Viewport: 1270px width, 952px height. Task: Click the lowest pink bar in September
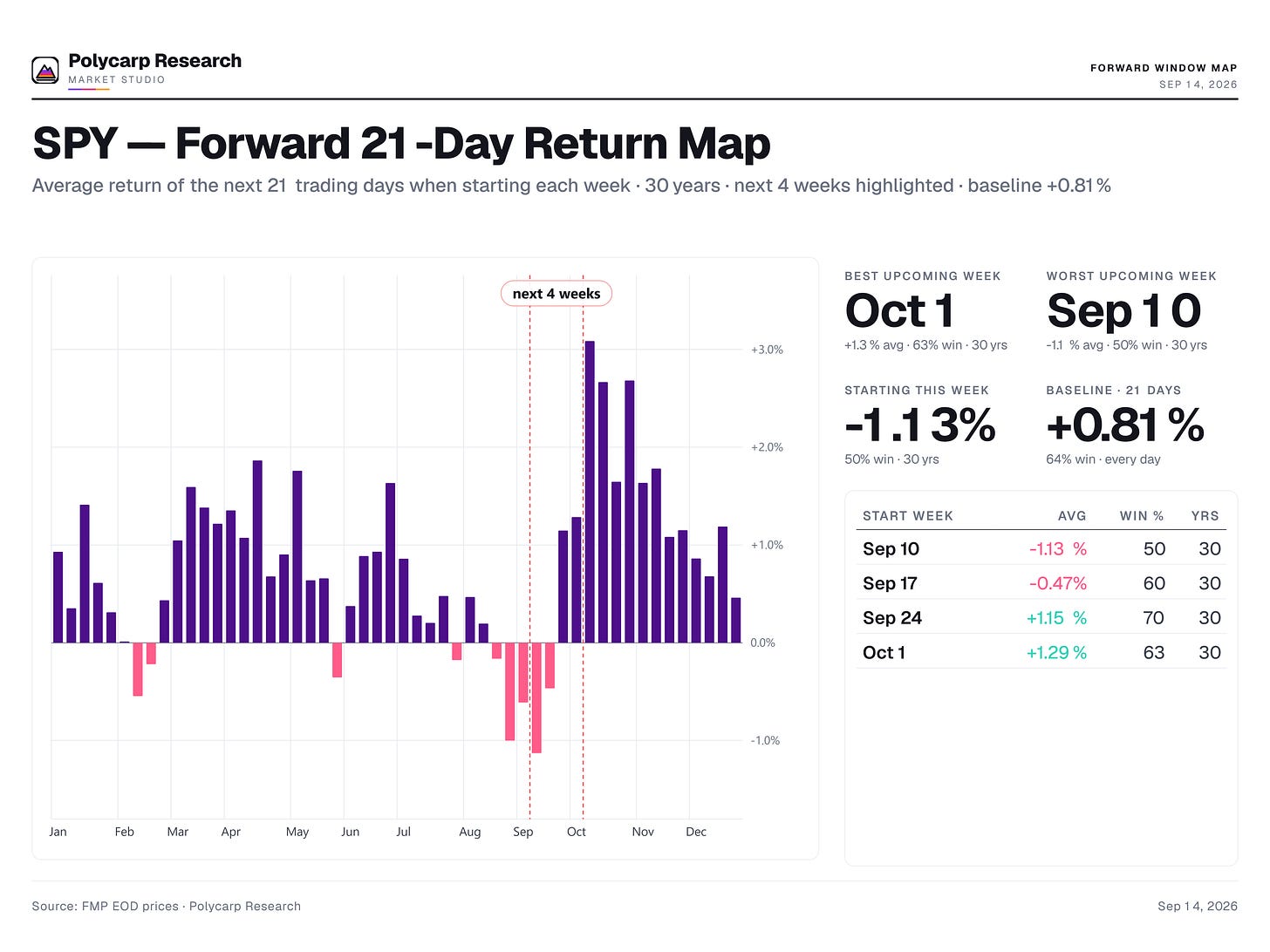[x=536, y=697]
